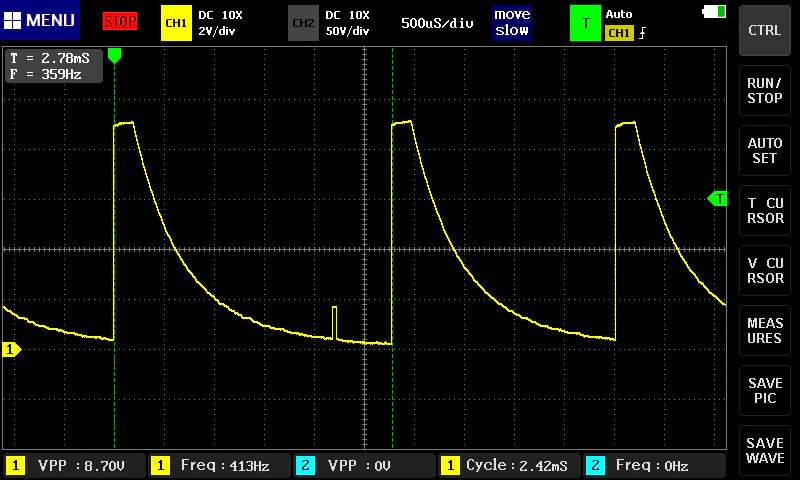Open the MEASURES menu
800x480 pixels.
tap(764, 331)
